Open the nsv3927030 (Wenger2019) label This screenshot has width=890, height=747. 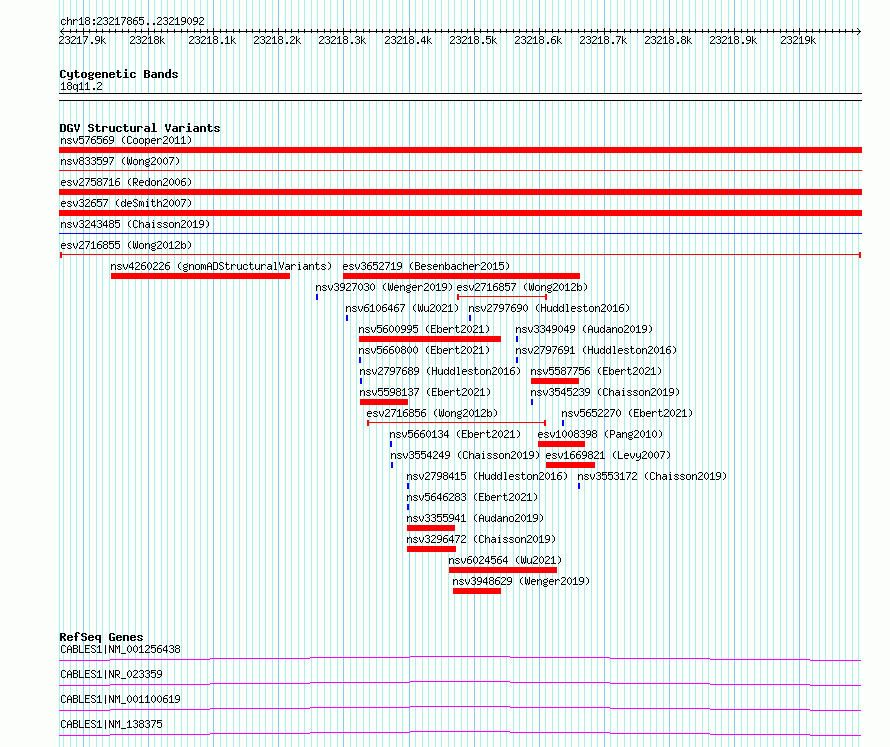point(384,287)
